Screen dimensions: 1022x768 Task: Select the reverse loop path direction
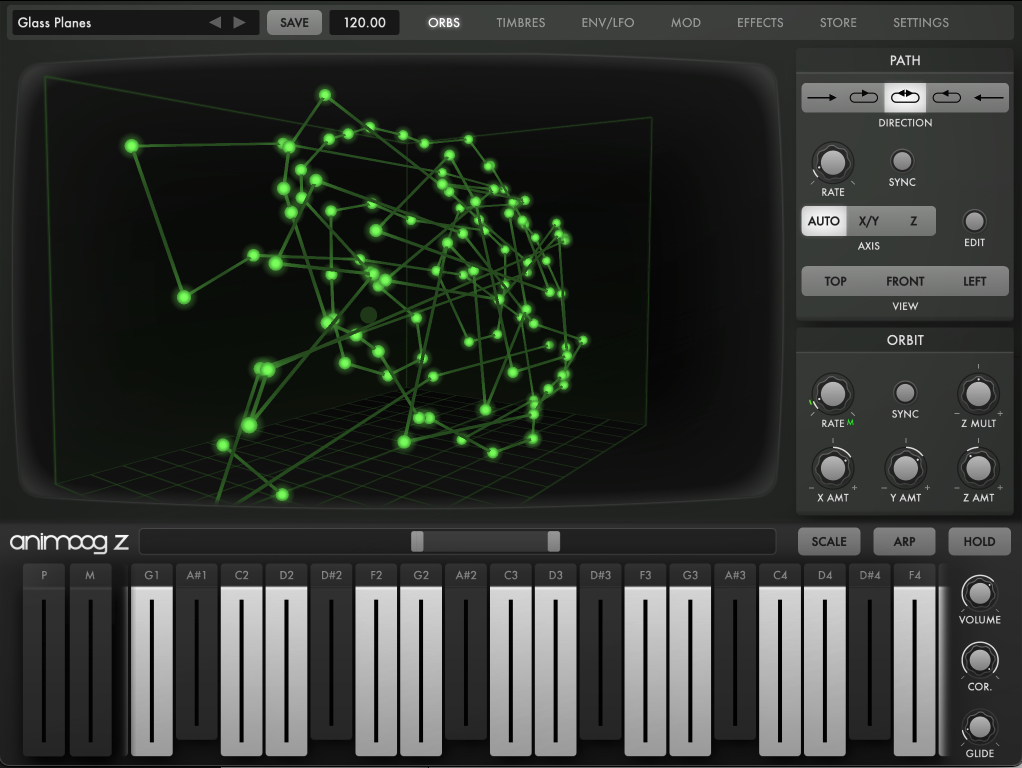[x=946, y=98]
